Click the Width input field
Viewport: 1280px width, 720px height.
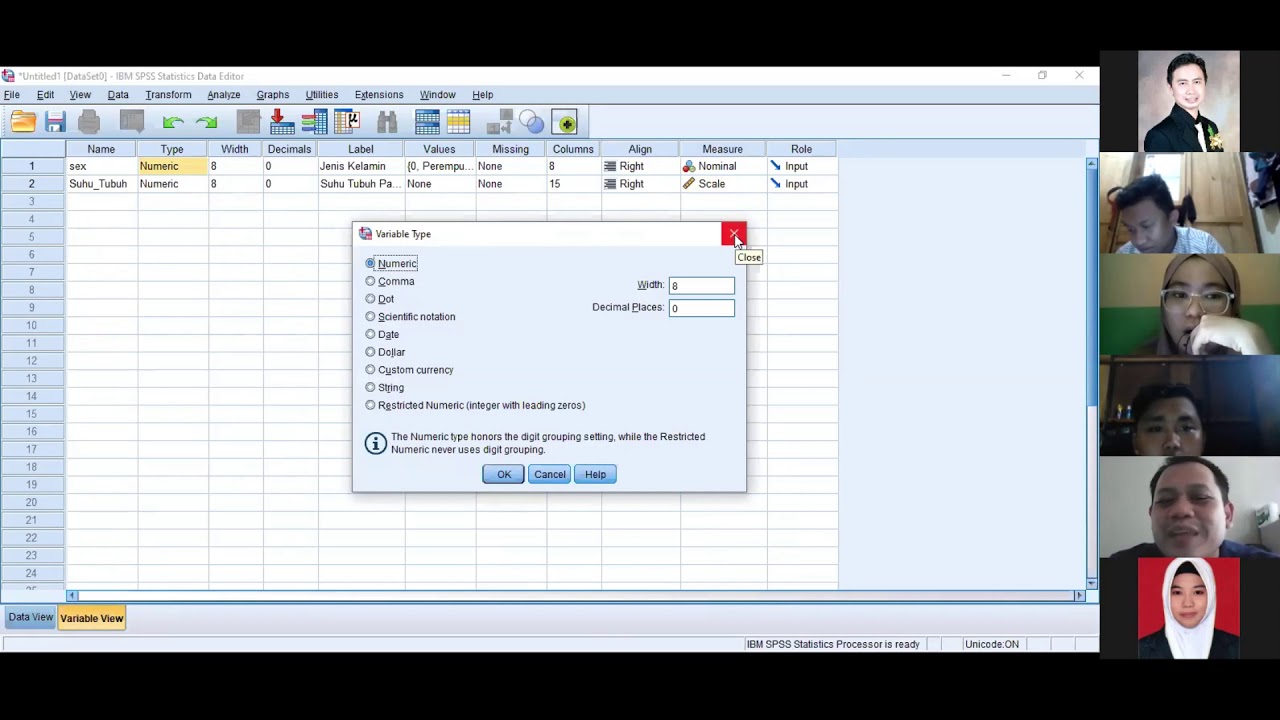point(701,286)
